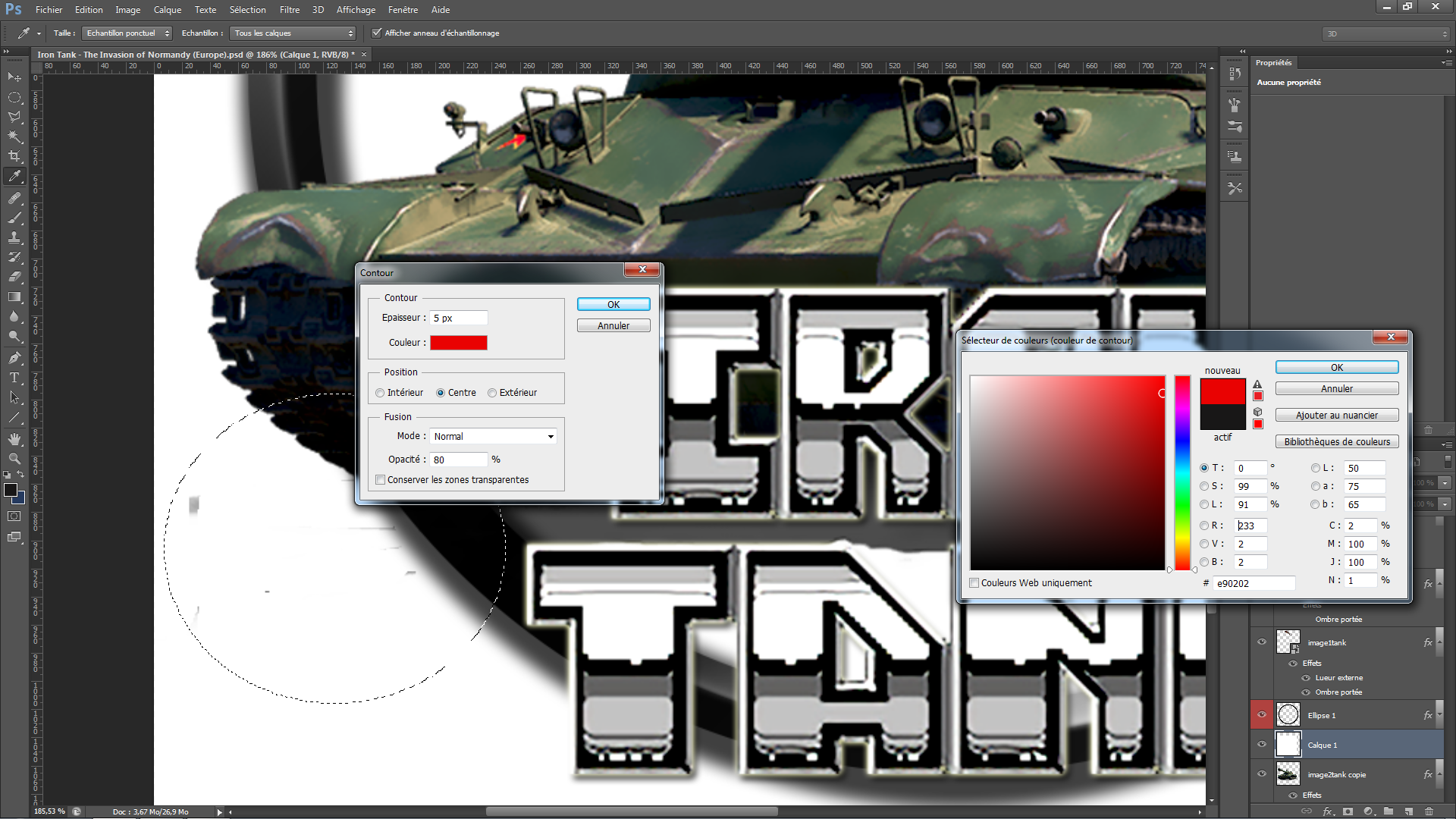The width and height of the screenshot is (1456, 819).
Task: Open the Calque menu
Action: [x=167, y=10]
